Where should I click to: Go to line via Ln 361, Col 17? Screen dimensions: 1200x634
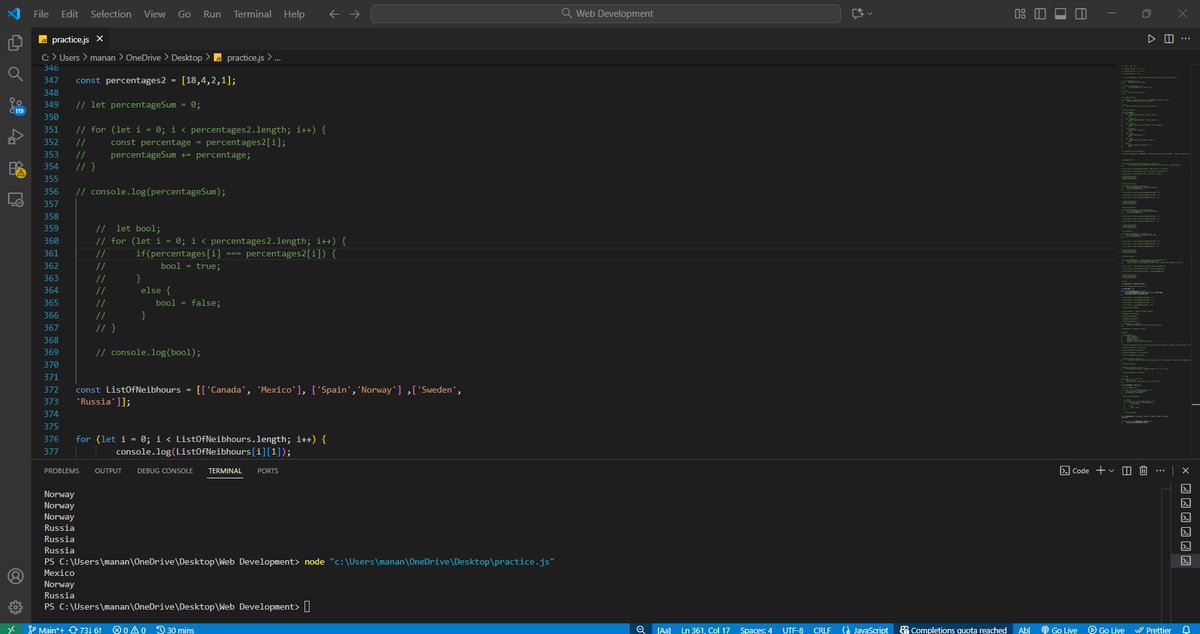coord(704,629)
